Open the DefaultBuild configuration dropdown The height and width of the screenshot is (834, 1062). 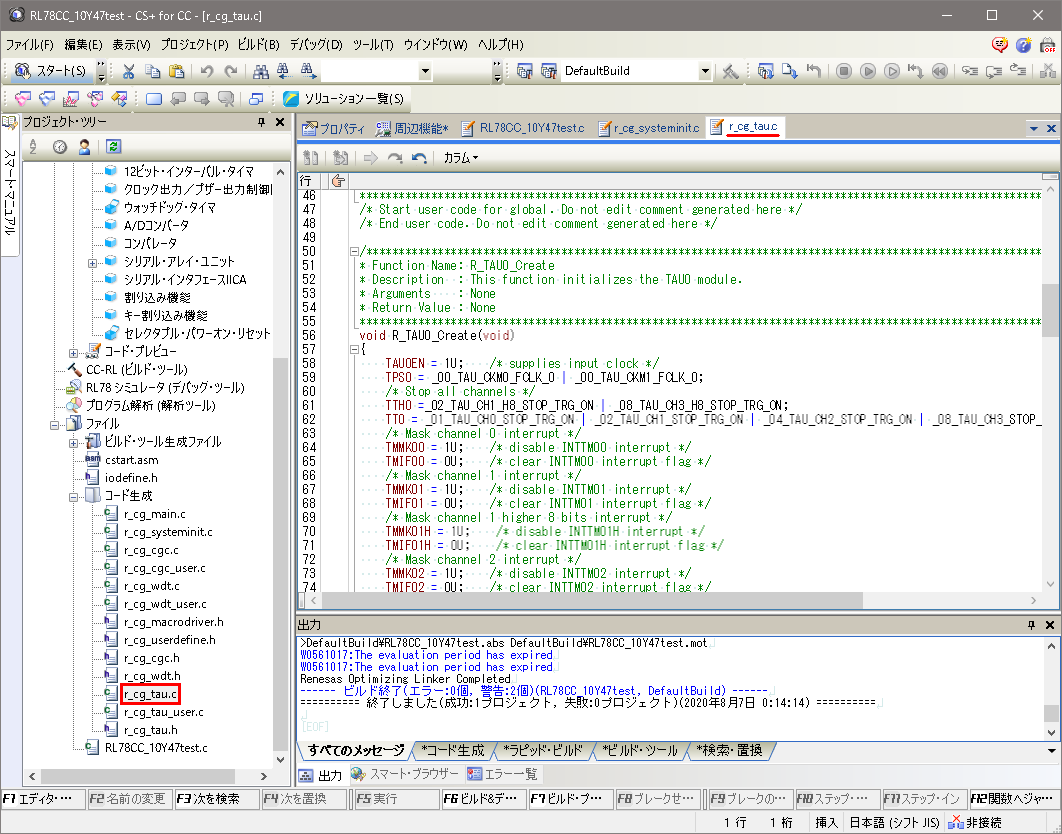click(705, 72)
